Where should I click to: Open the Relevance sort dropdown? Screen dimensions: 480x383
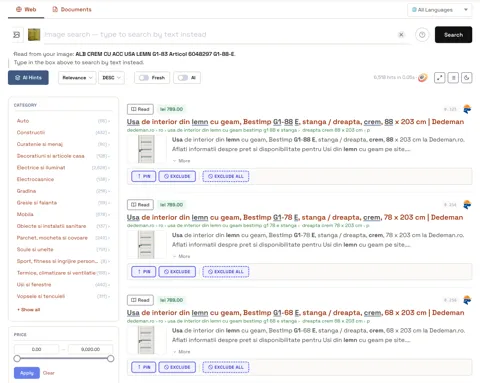[77, 78]
